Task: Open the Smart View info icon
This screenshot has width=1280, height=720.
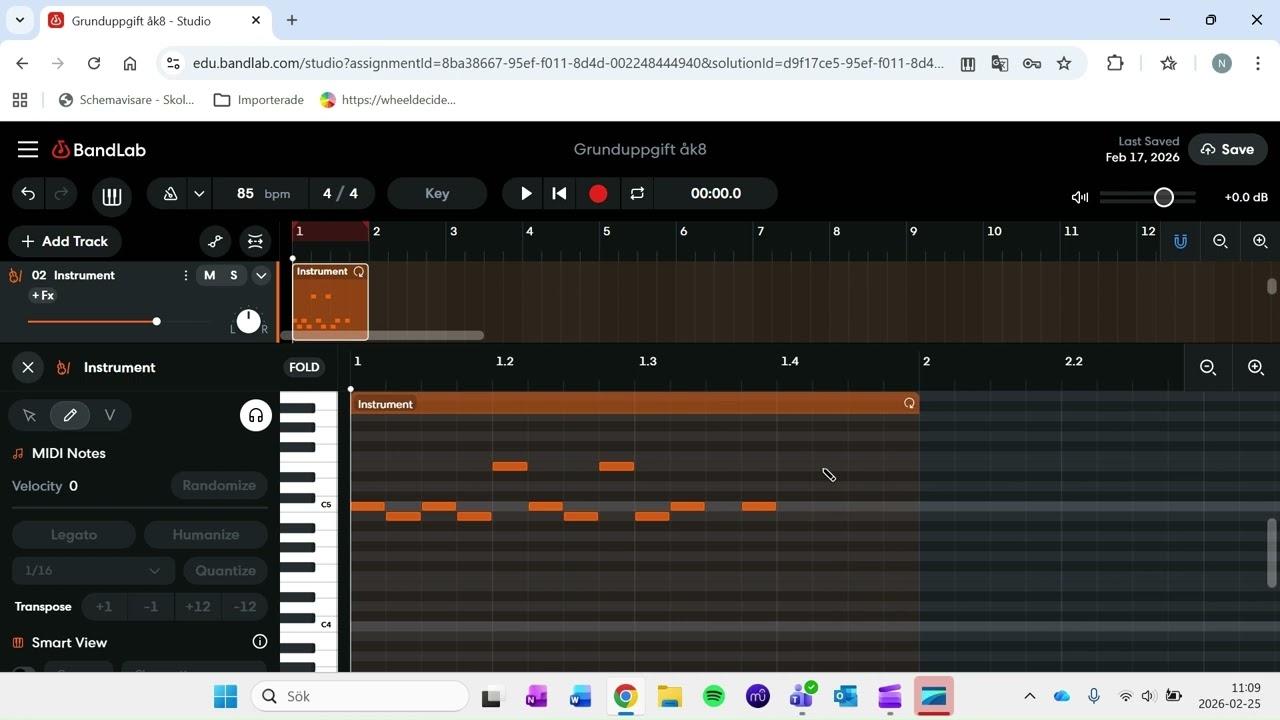Action: [x=260, y=642]
